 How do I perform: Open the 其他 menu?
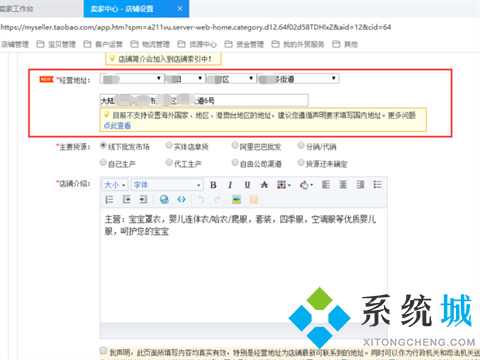tap(345, 44)
